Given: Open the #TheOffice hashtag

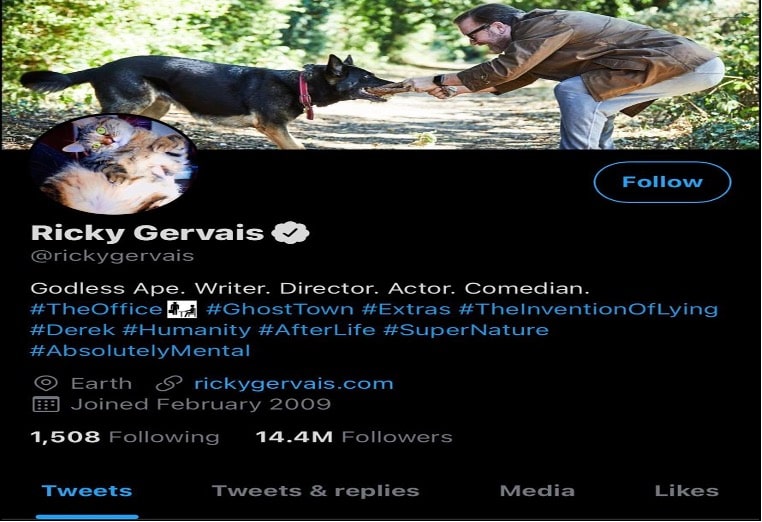Looking at the screenshot, I should [x=96, y=309].
